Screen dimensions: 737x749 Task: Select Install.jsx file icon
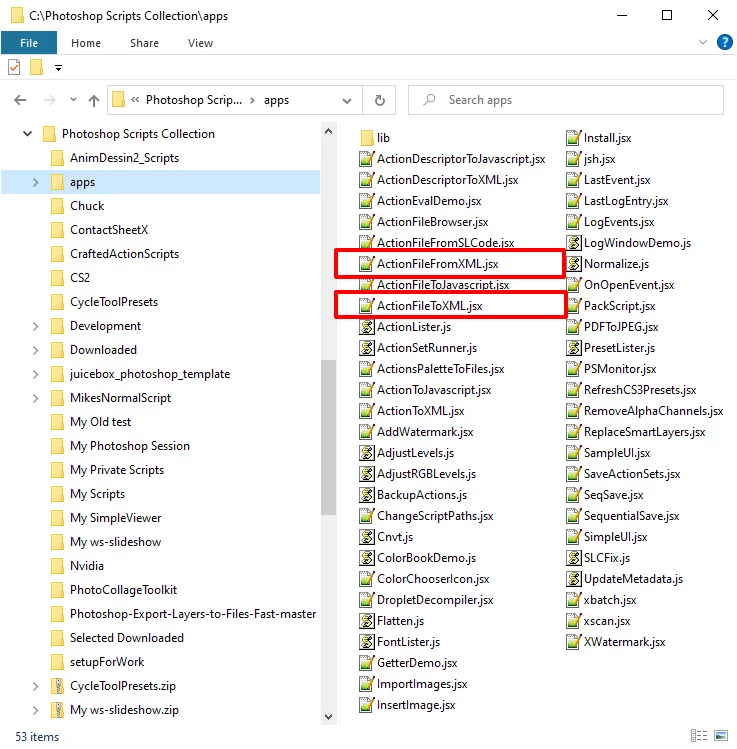pos(573,138)
